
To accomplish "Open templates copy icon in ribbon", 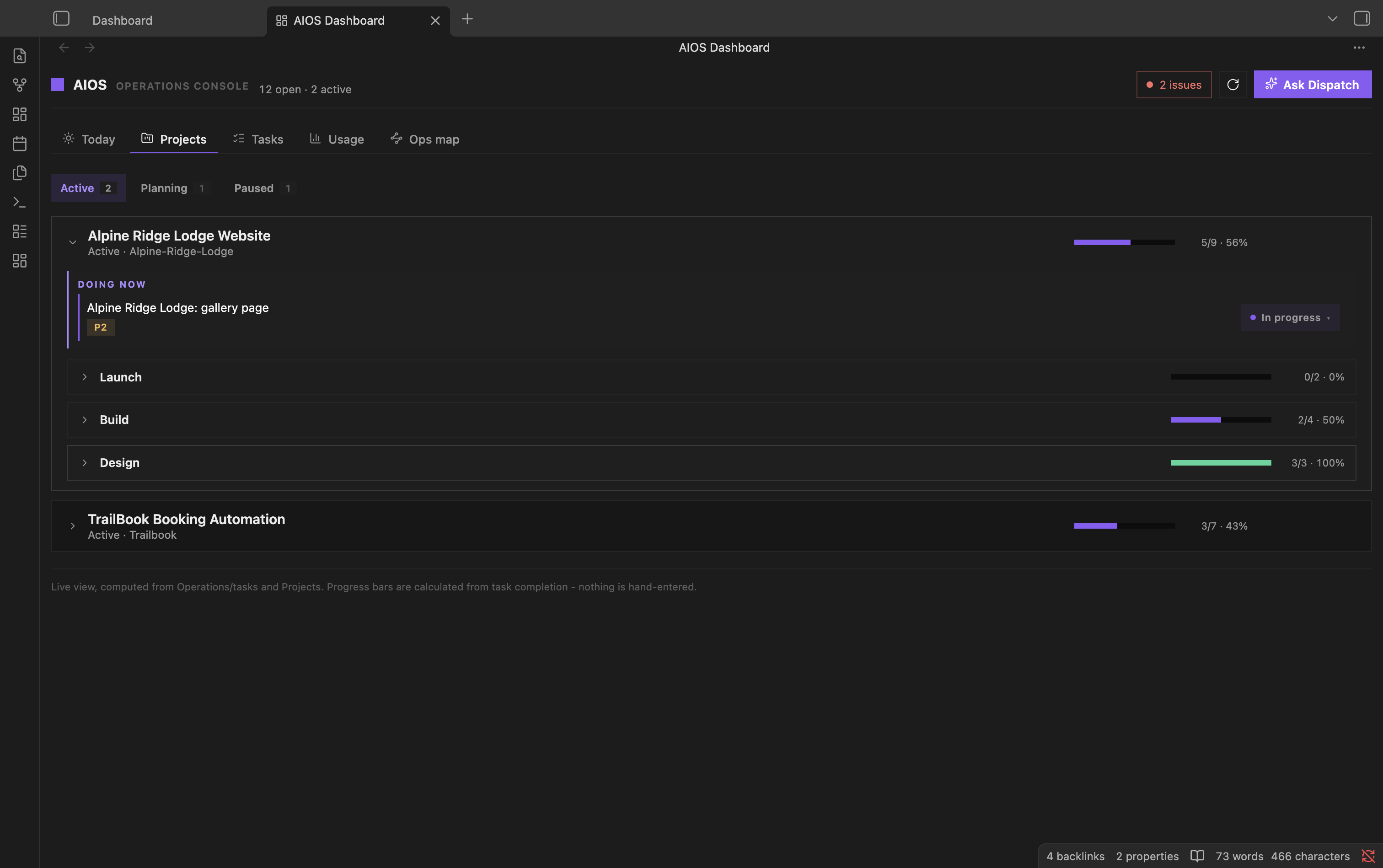I will [20, 173].
